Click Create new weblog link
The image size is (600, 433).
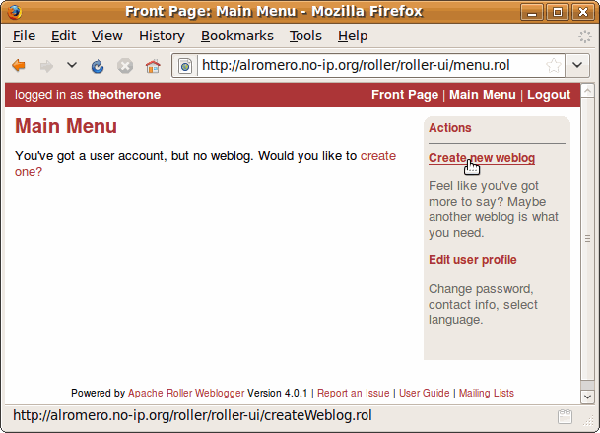pos(482,158)
